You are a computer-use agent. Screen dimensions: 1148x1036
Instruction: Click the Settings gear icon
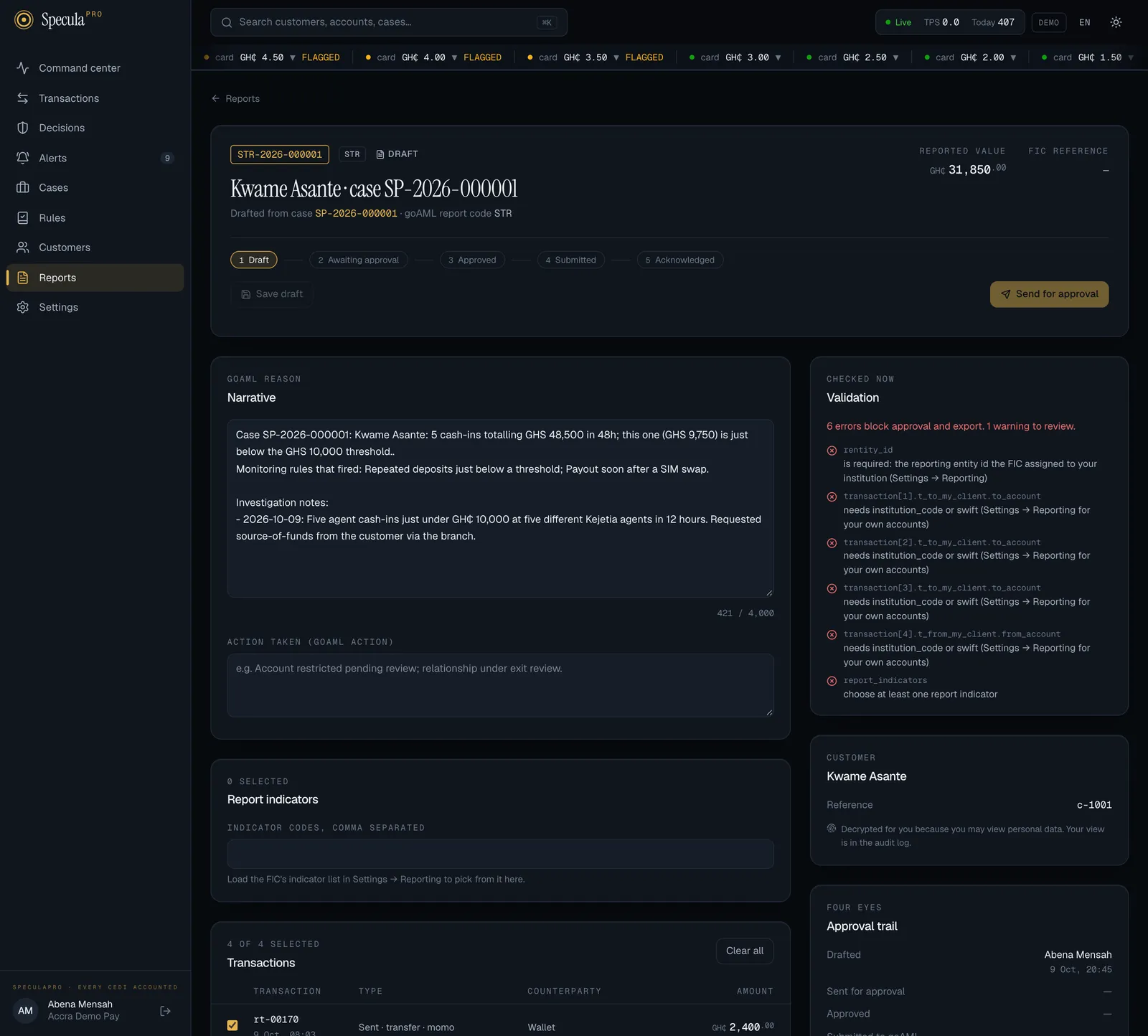click(23, 307)
